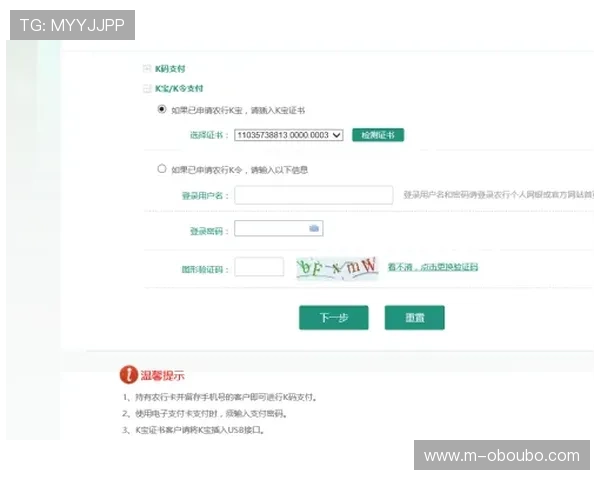Focus the 登录用户名 input field
This screenshot has height=480, width=600.
[314, 195]
